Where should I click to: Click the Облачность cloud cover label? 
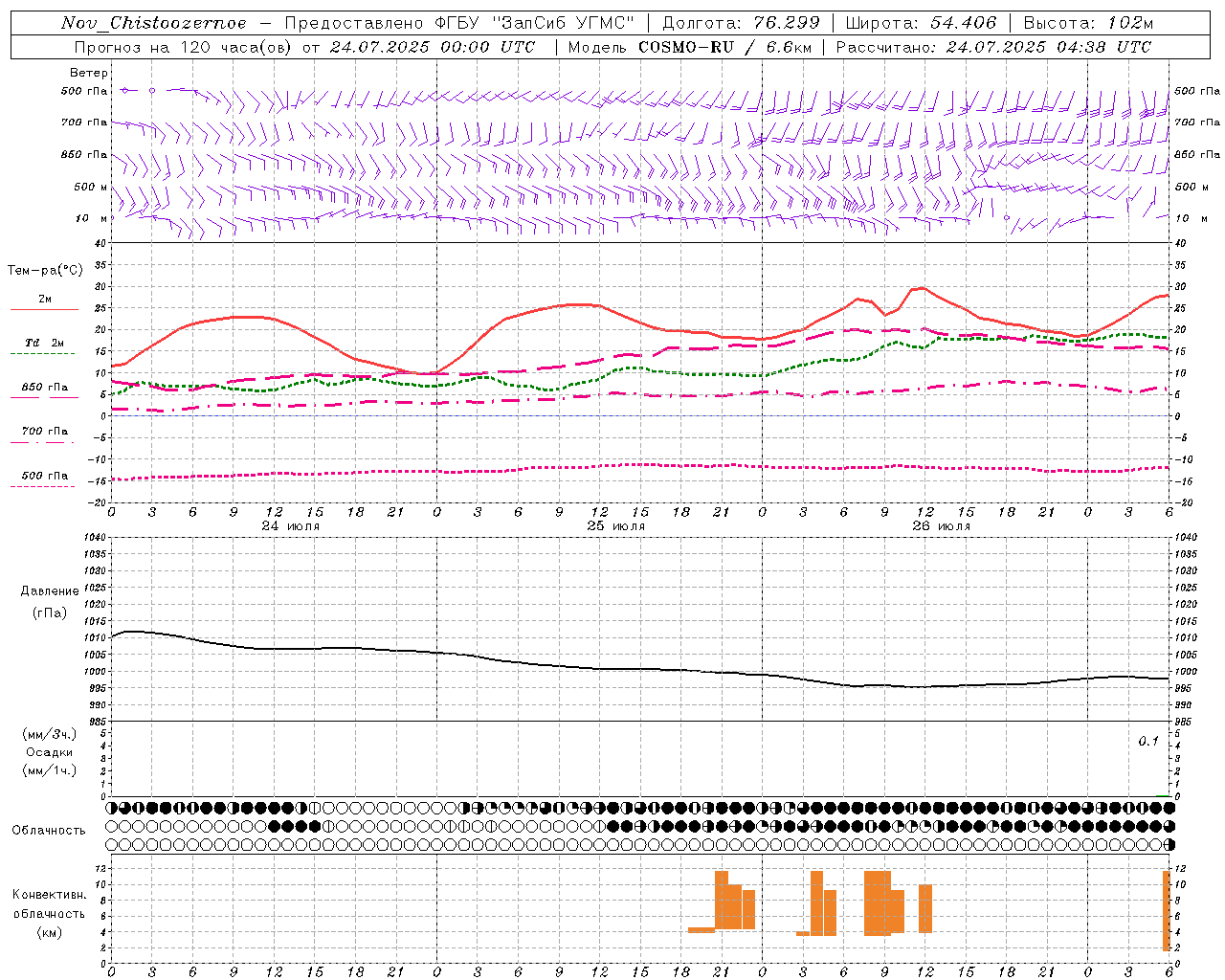tap(49, 830)
